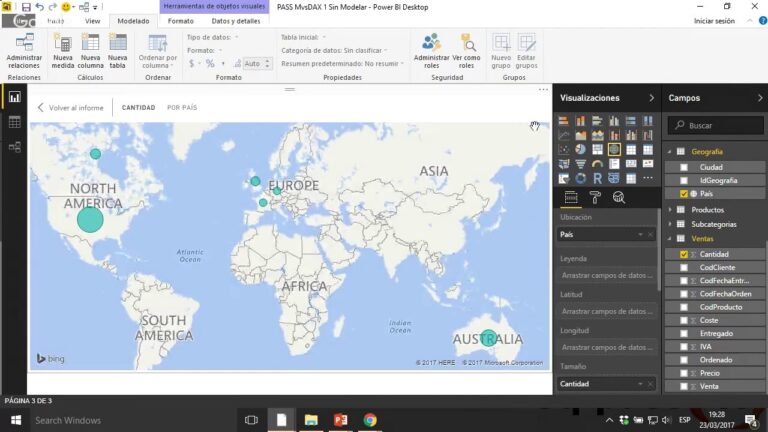The height and width of the screenshot is (432, 768).
Task: Switch to Relationships view in left sidebar
Action: 15,147
